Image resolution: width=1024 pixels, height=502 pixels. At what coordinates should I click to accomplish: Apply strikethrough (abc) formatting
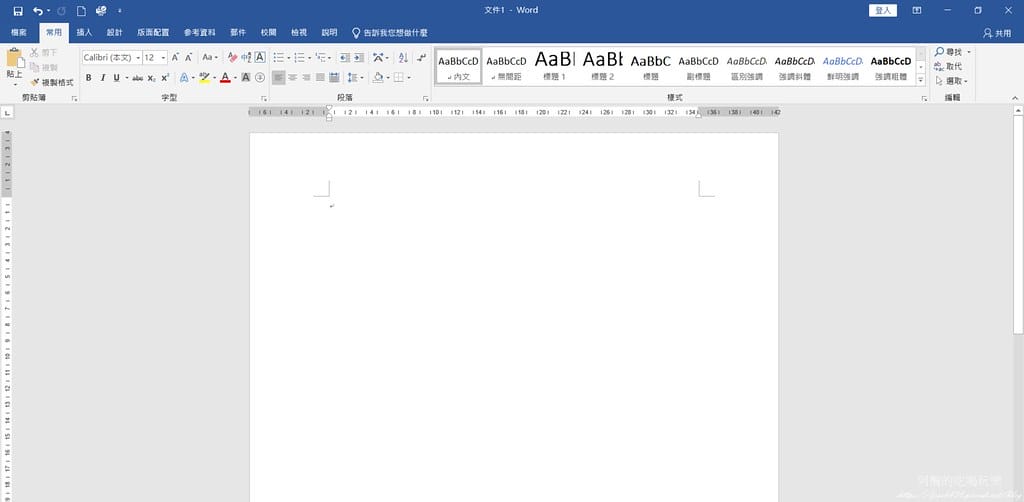[x=138, y=78]
